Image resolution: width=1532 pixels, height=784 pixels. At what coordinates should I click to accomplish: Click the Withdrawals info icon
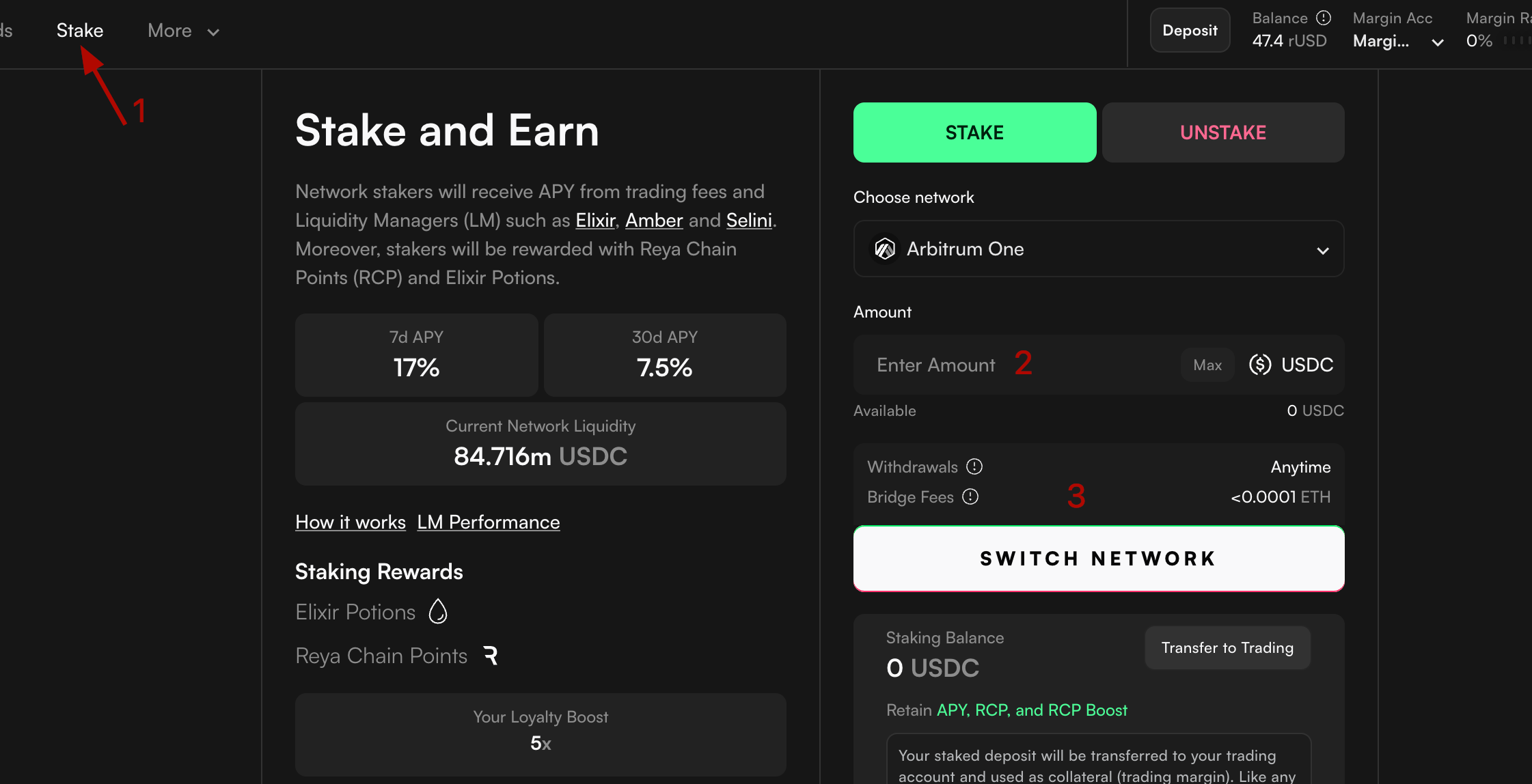coord(975,466)
